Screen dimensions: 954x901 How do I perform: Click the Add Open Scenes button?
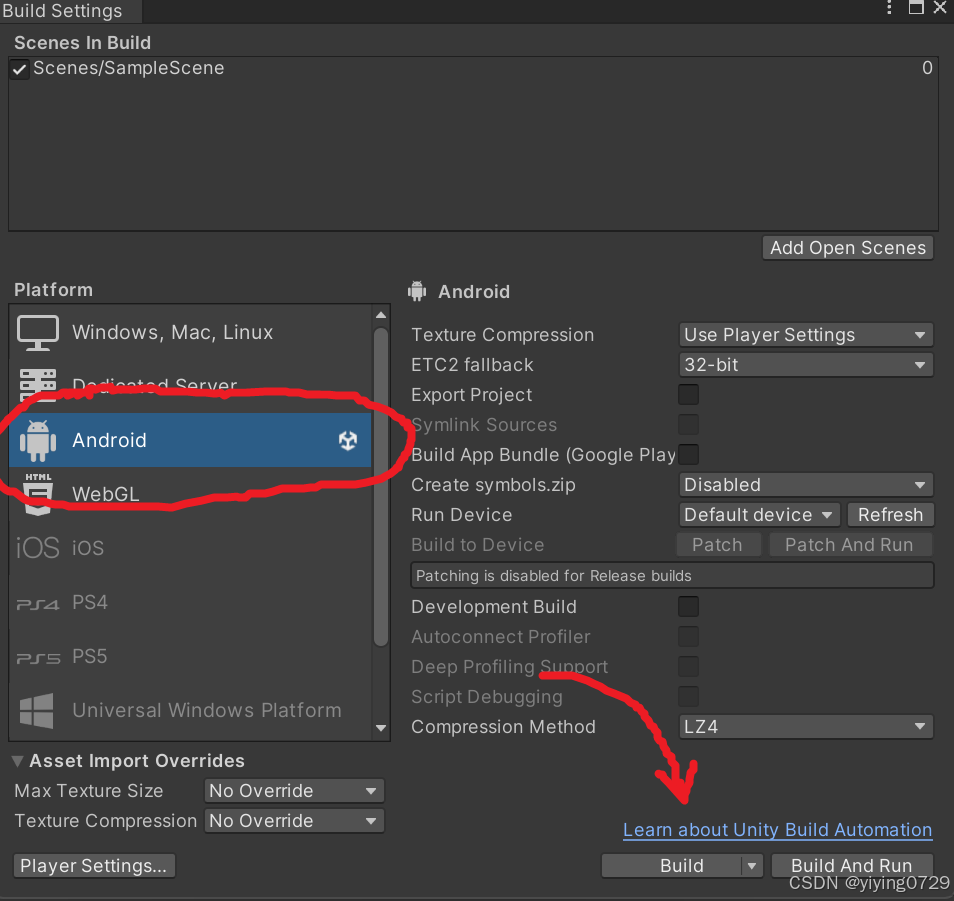pyautogui.click(x=848, y=248)
